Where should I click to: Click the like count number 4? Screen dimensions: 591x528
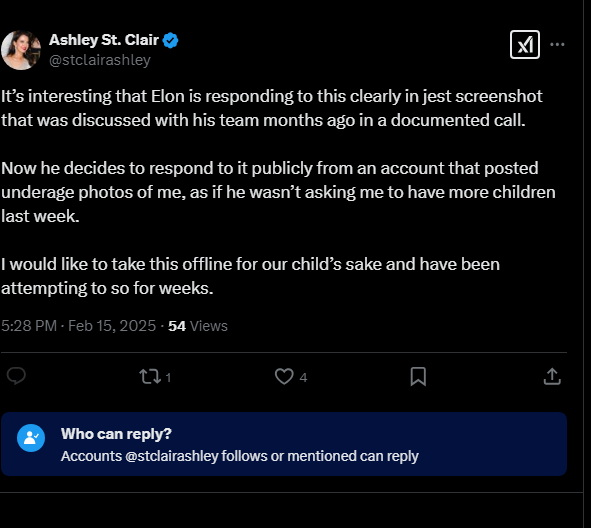303,378
